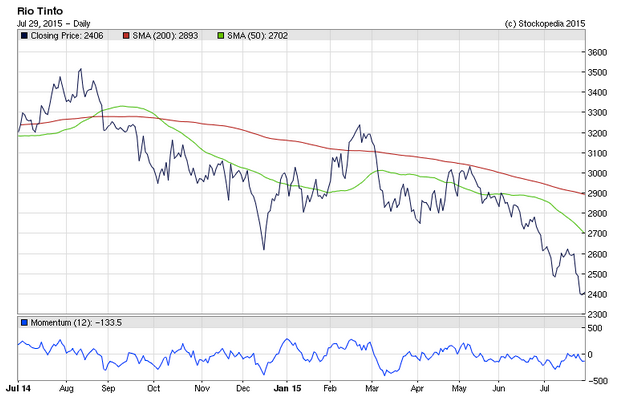623x410 pixels.
Task: Click the Momentum (12) blue legend swatch
Action: (24, 323)
